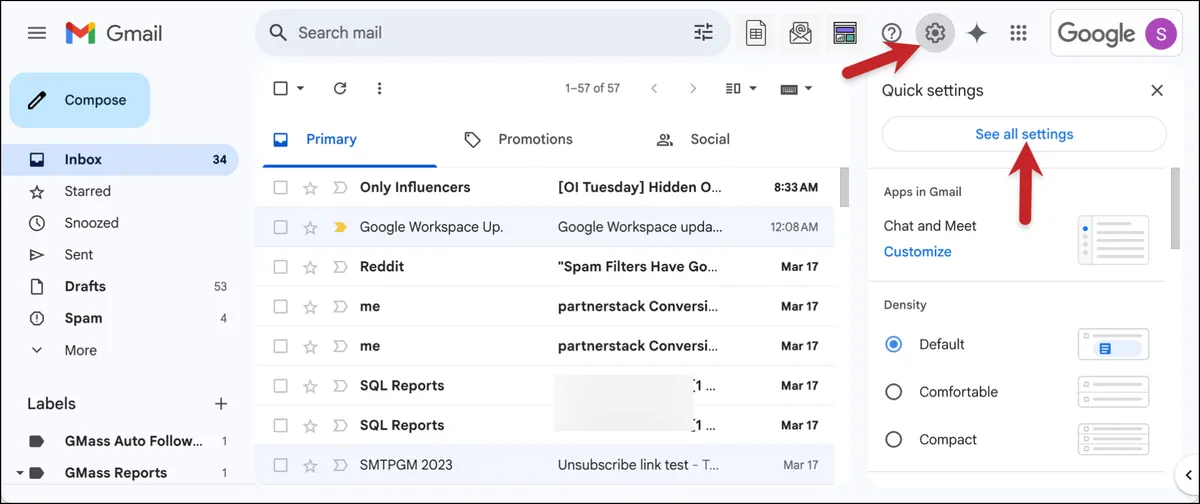Click the Chat and Meet layout thumbnail
The image size is (1200, 504).
point(1113,240)
